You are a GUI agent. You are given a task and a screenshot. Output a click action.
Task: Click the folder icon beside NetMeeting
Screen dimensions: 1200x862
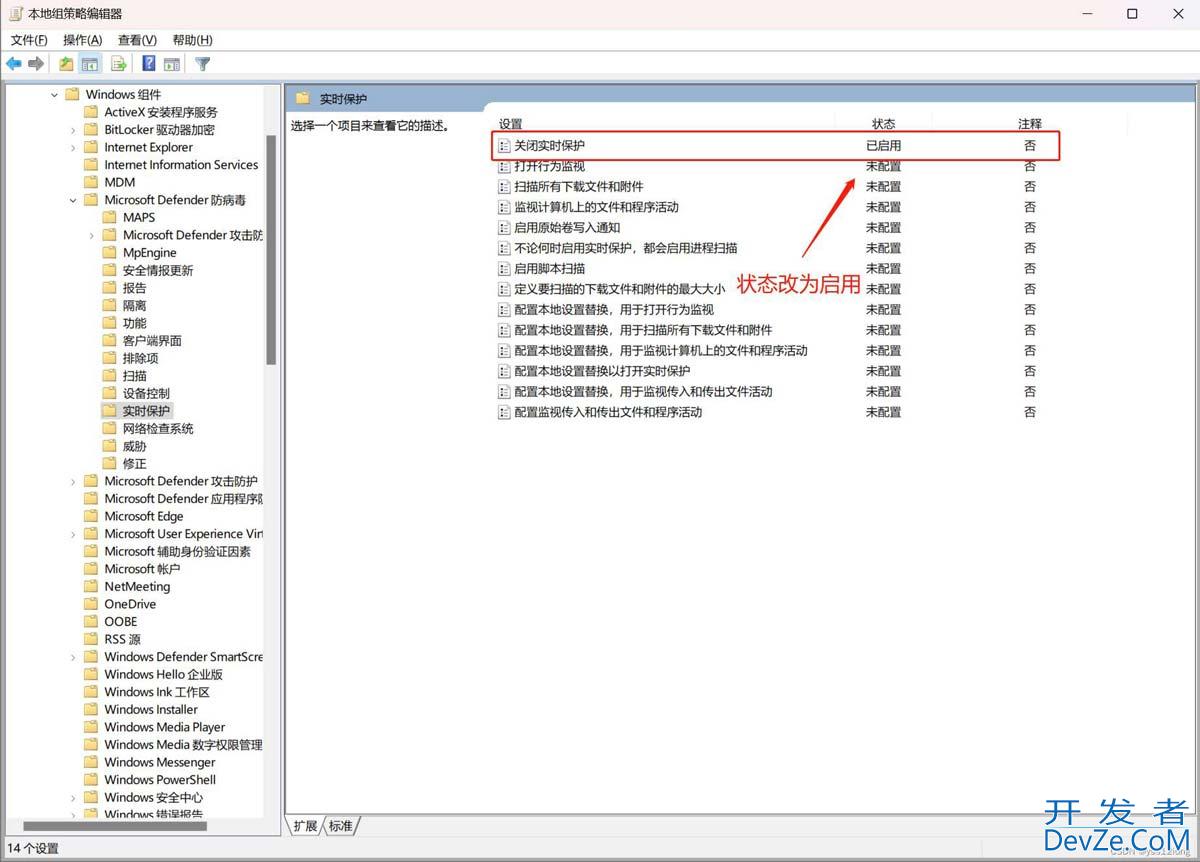tap(92, 586)
